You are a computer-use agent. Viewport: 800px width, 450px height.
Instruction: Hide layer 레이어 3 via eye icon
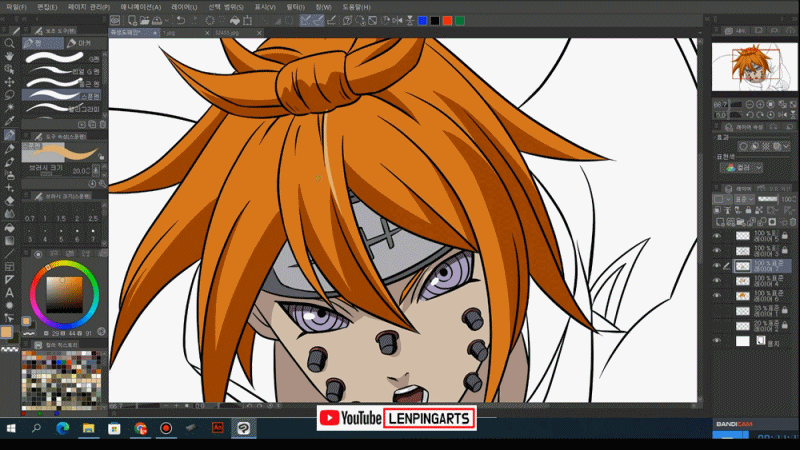point(717,251)
